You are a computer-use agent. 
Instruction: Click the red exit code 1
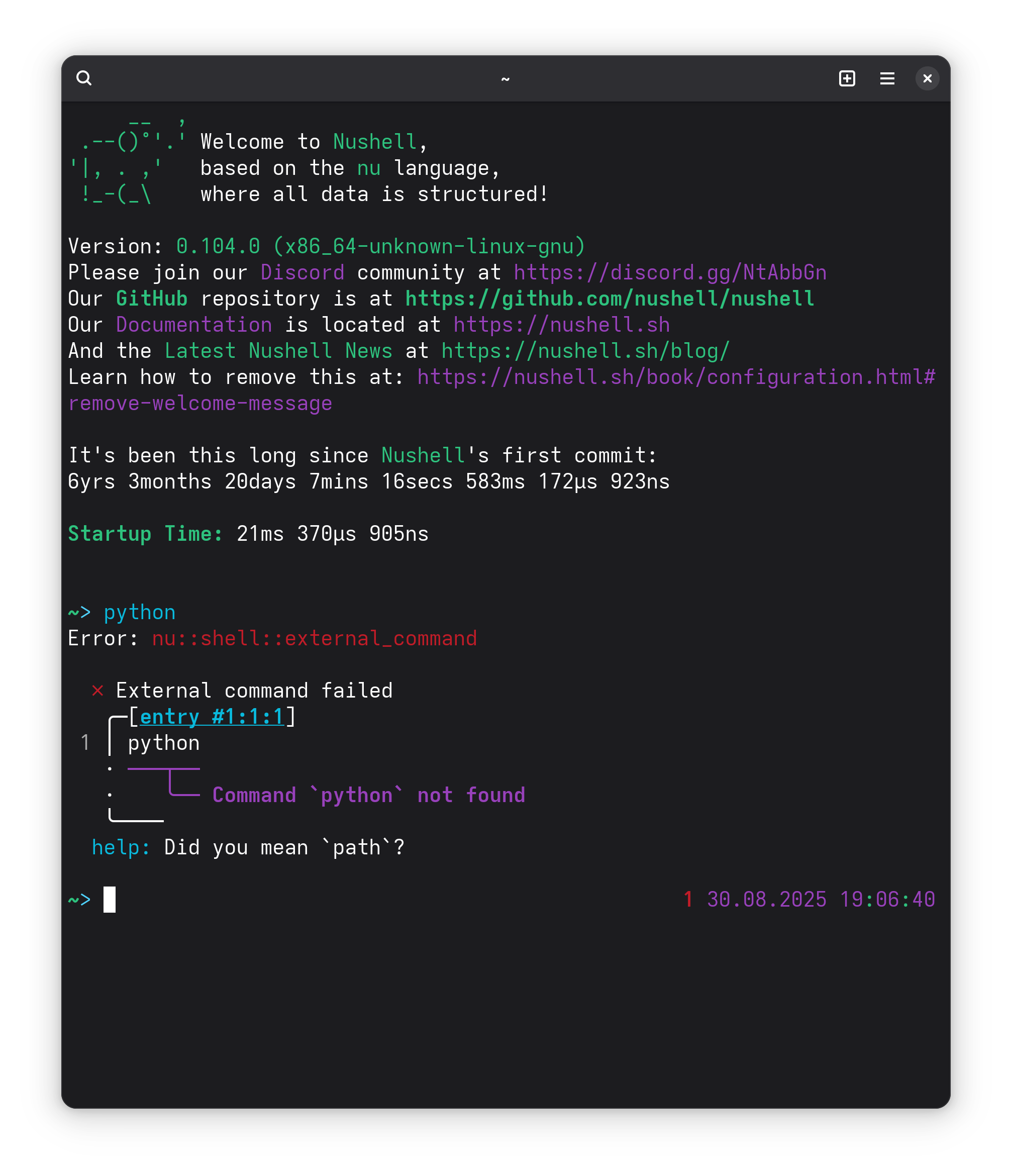pyautogui.click(x=688, y=900)
